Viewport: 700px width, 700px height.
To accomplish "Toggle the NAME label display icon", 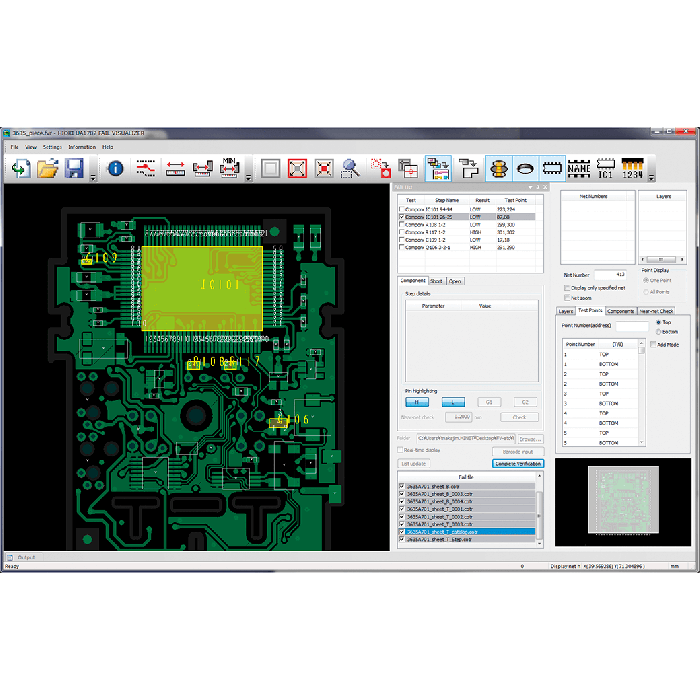I will point(579,168).
